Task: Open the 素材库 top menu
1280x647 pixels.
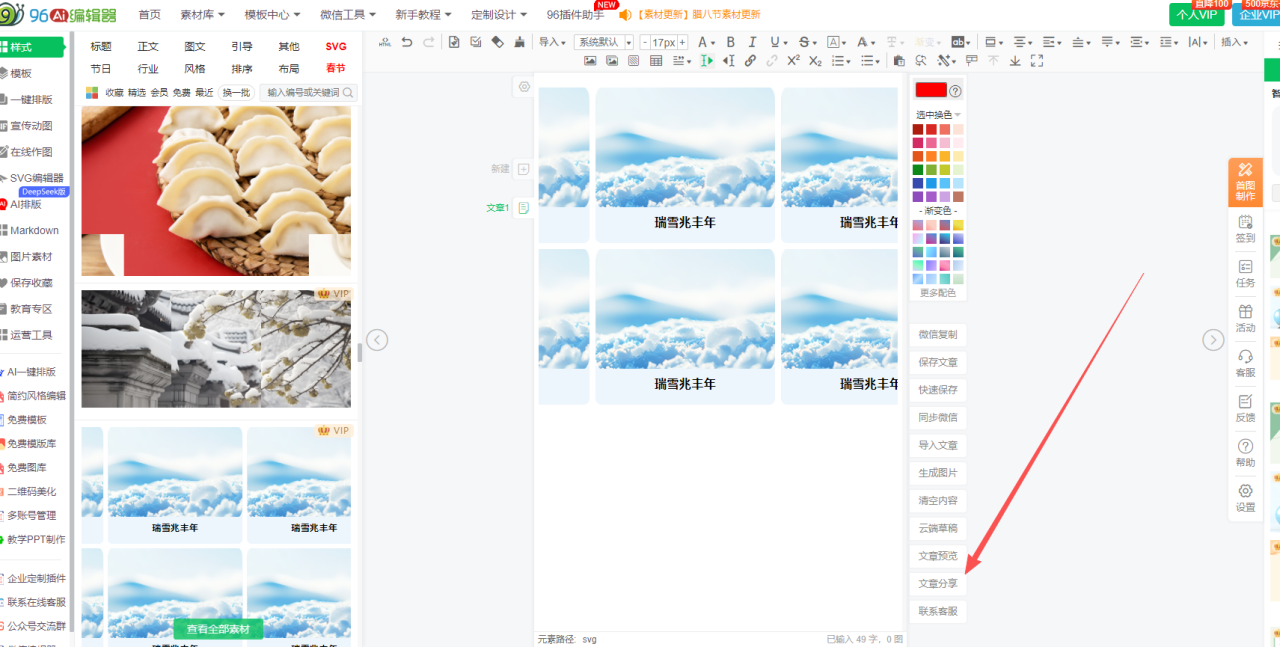Action: pyautogui.click(x=202, y=15)
